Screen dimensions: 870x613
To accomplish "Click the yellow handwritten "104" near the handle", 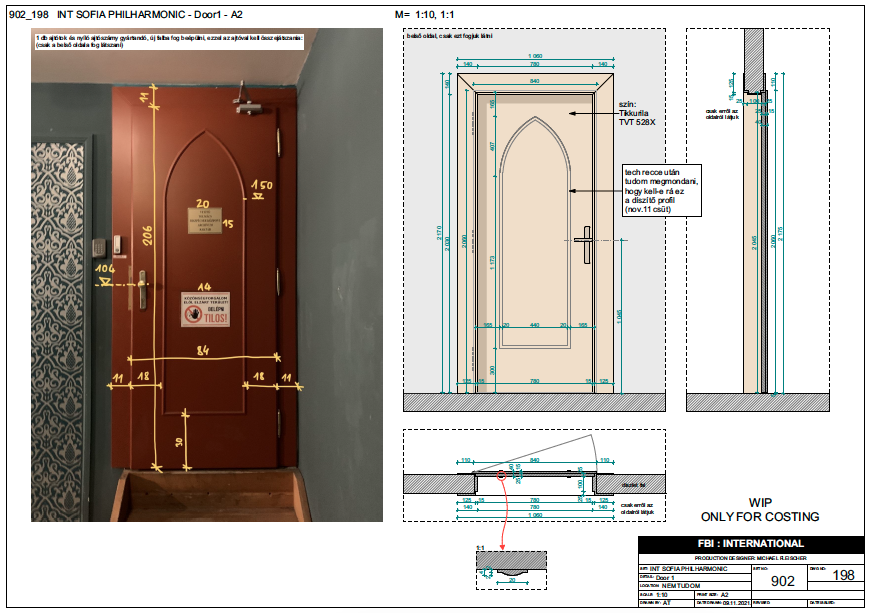I will pos(105,269).
